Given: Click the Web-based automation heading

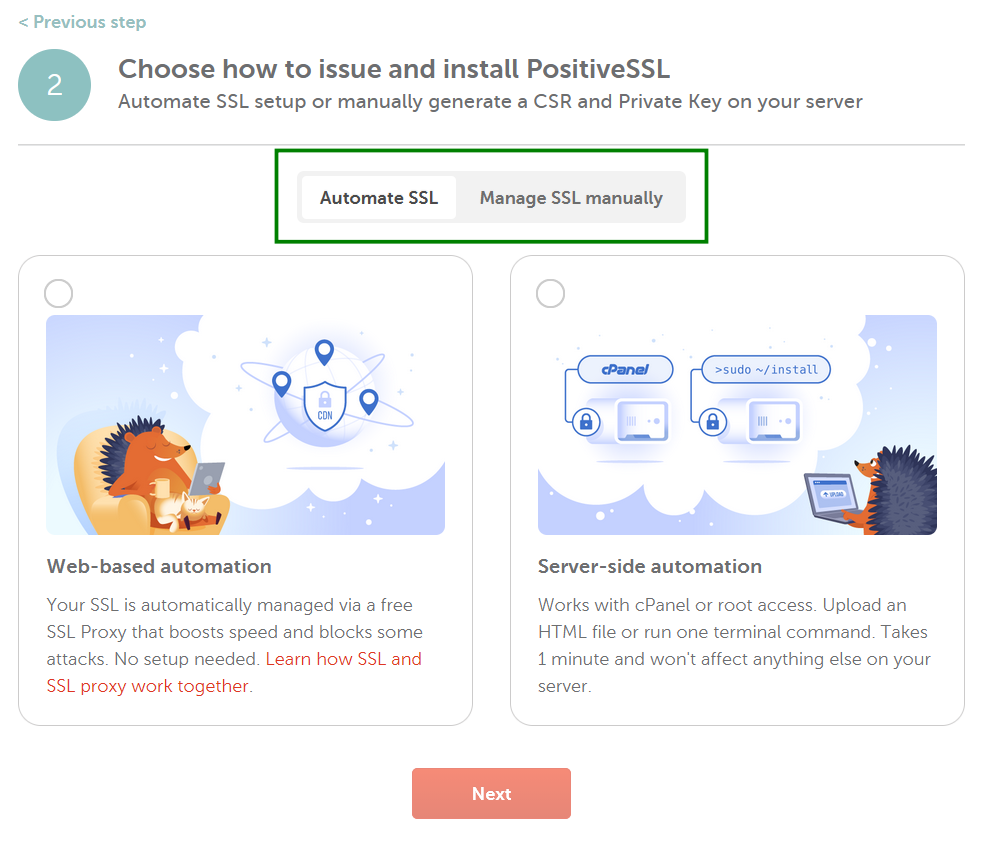Looking at the screenshot, I should click(159, 566).
